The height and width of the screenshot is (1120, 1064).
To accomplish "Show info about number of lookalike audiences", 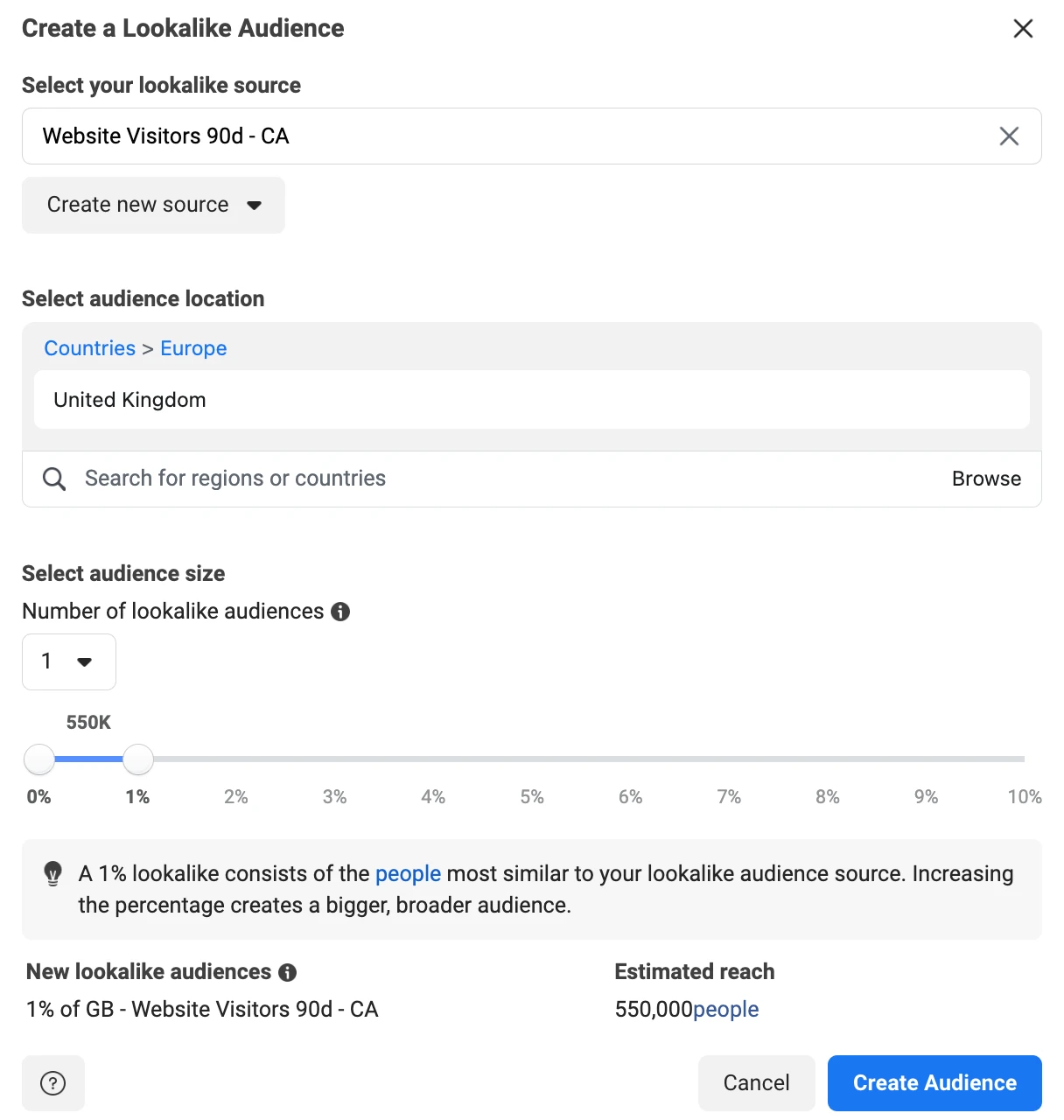I will tap(340, 612).
